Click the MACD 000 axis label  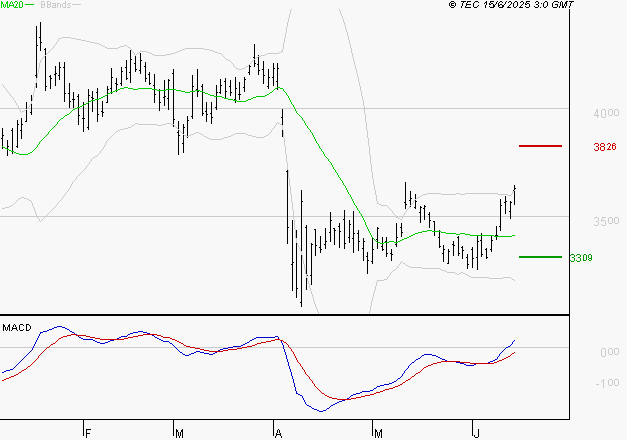pyautogui.click(x=610, y=352)
